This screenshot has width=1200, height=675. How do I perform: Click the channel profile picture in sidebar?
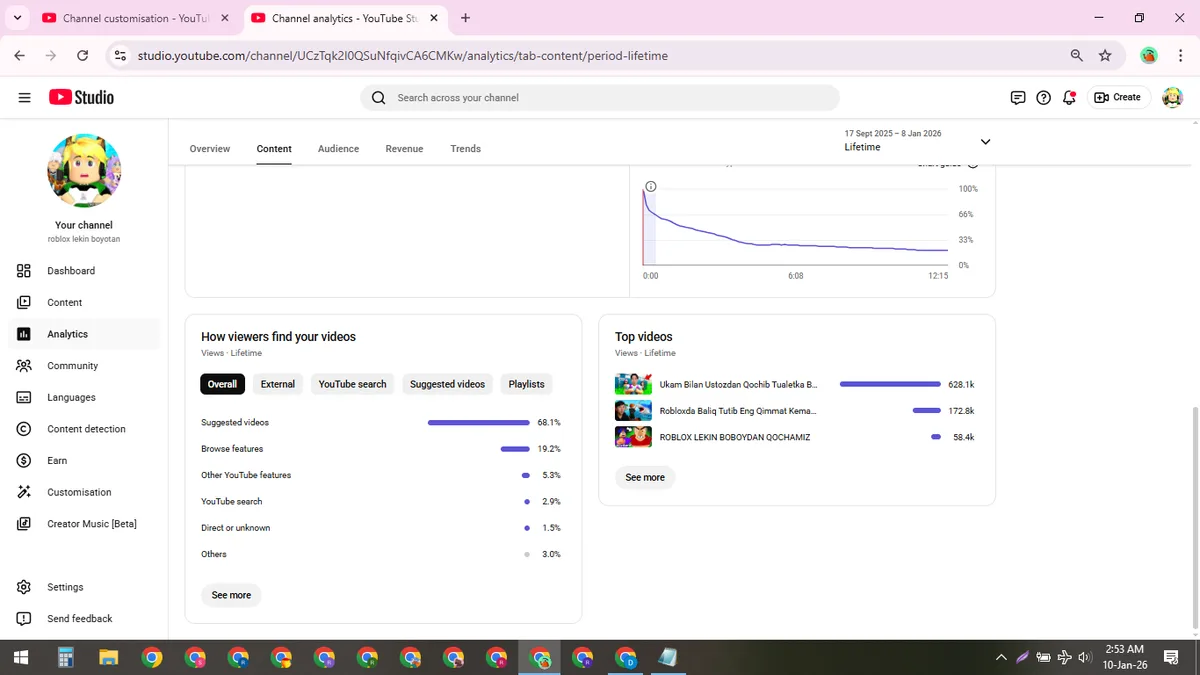point(84,170)
